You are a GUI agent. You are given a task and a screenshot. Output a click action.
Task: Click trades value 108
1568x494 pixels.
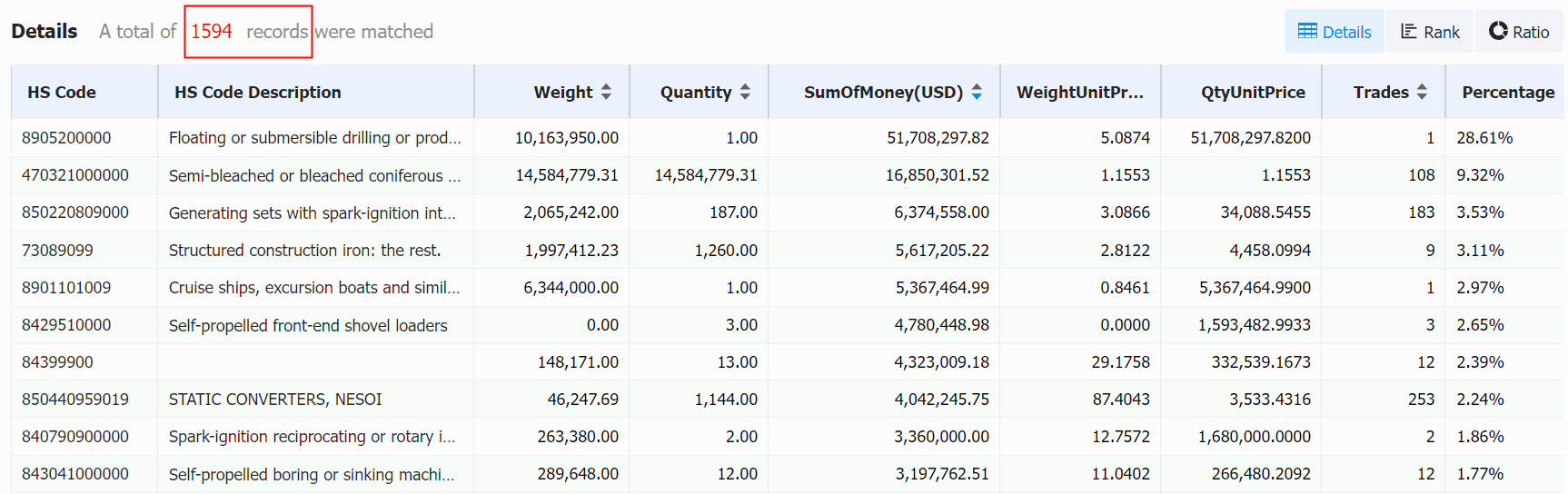(x=1422, y=175)
